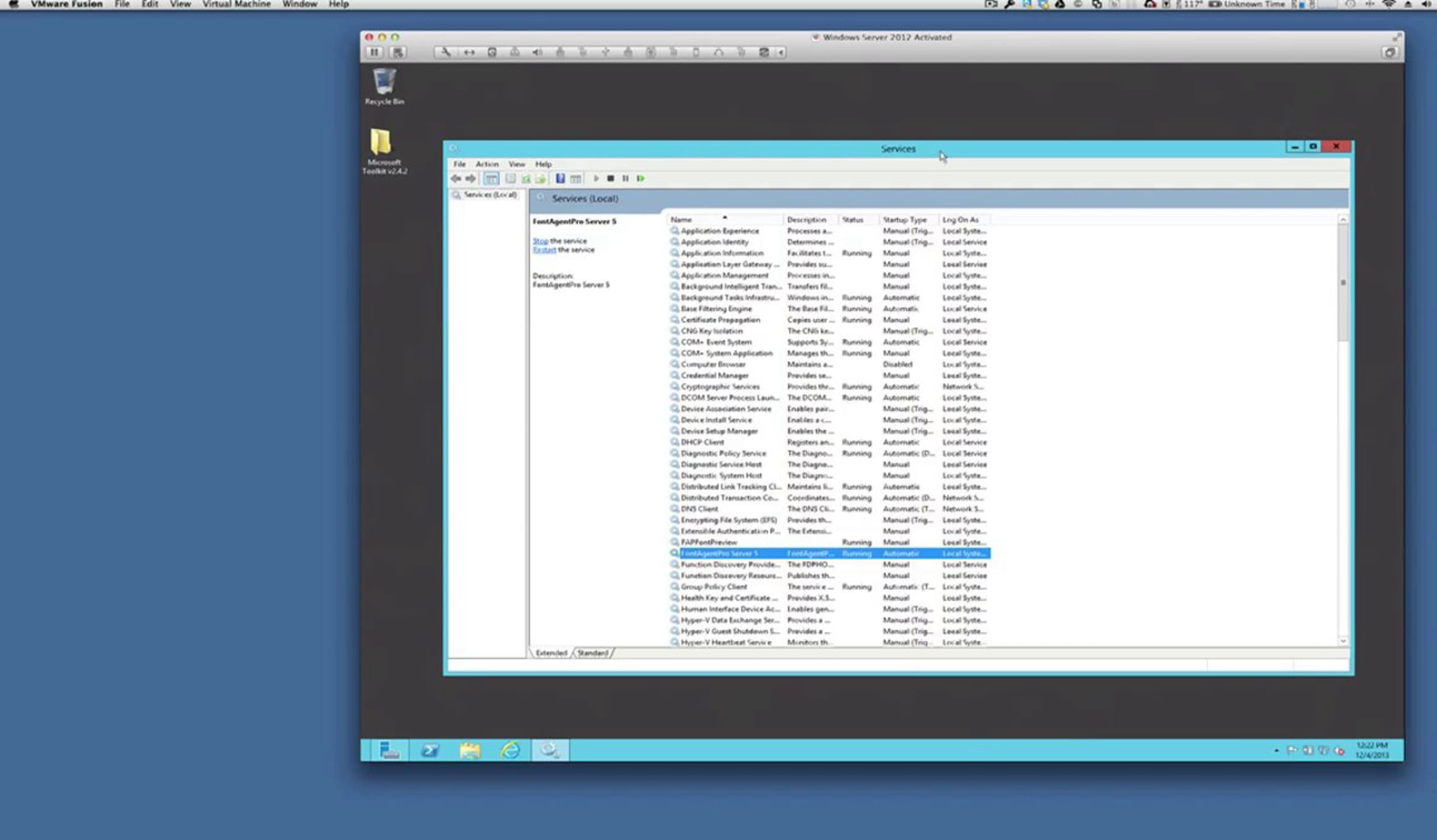Viewport: 1437px width, 840px height.
Task: Click the Start Service play icon
Action: [596, 178]
